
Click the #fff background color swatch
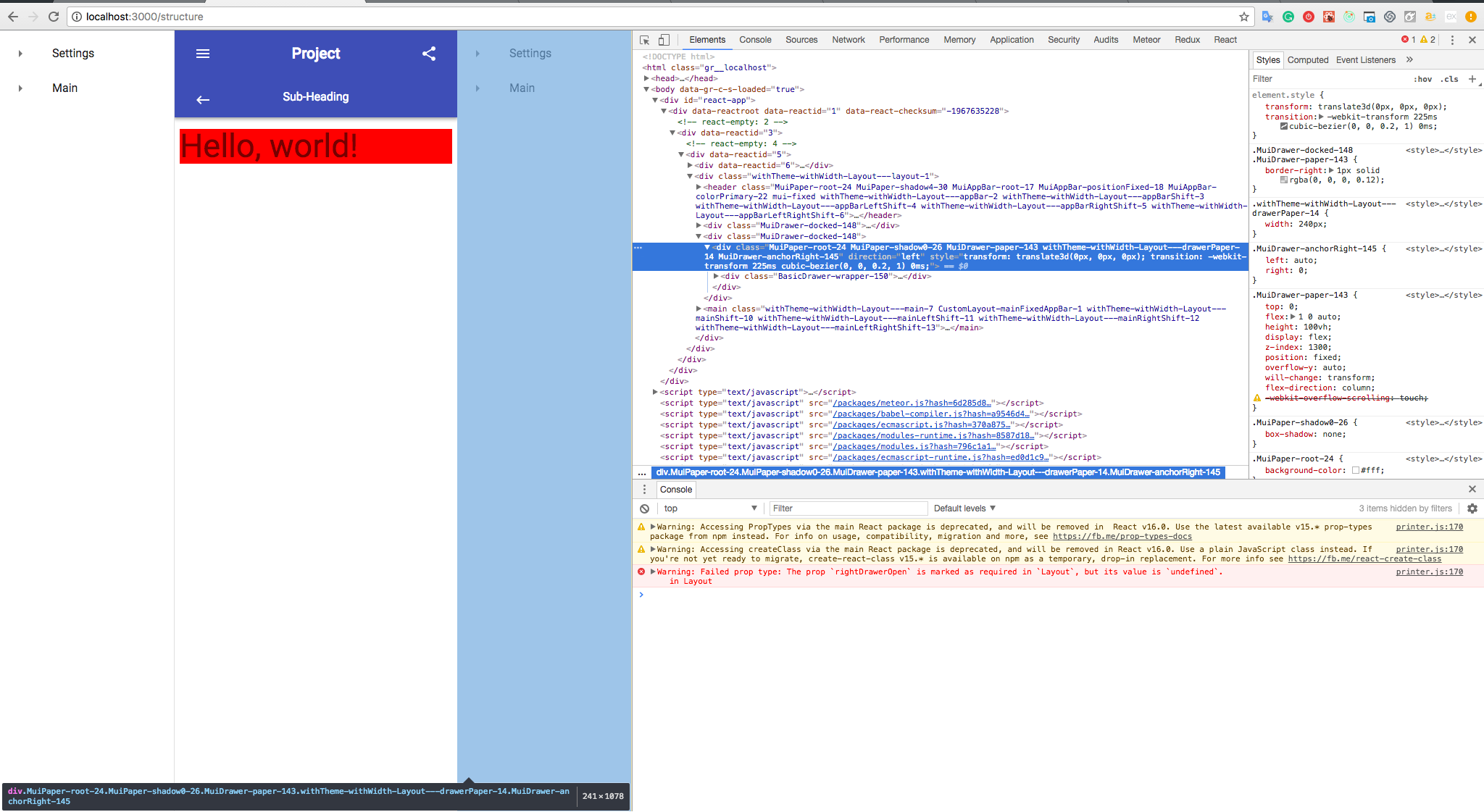[1356, 471]
